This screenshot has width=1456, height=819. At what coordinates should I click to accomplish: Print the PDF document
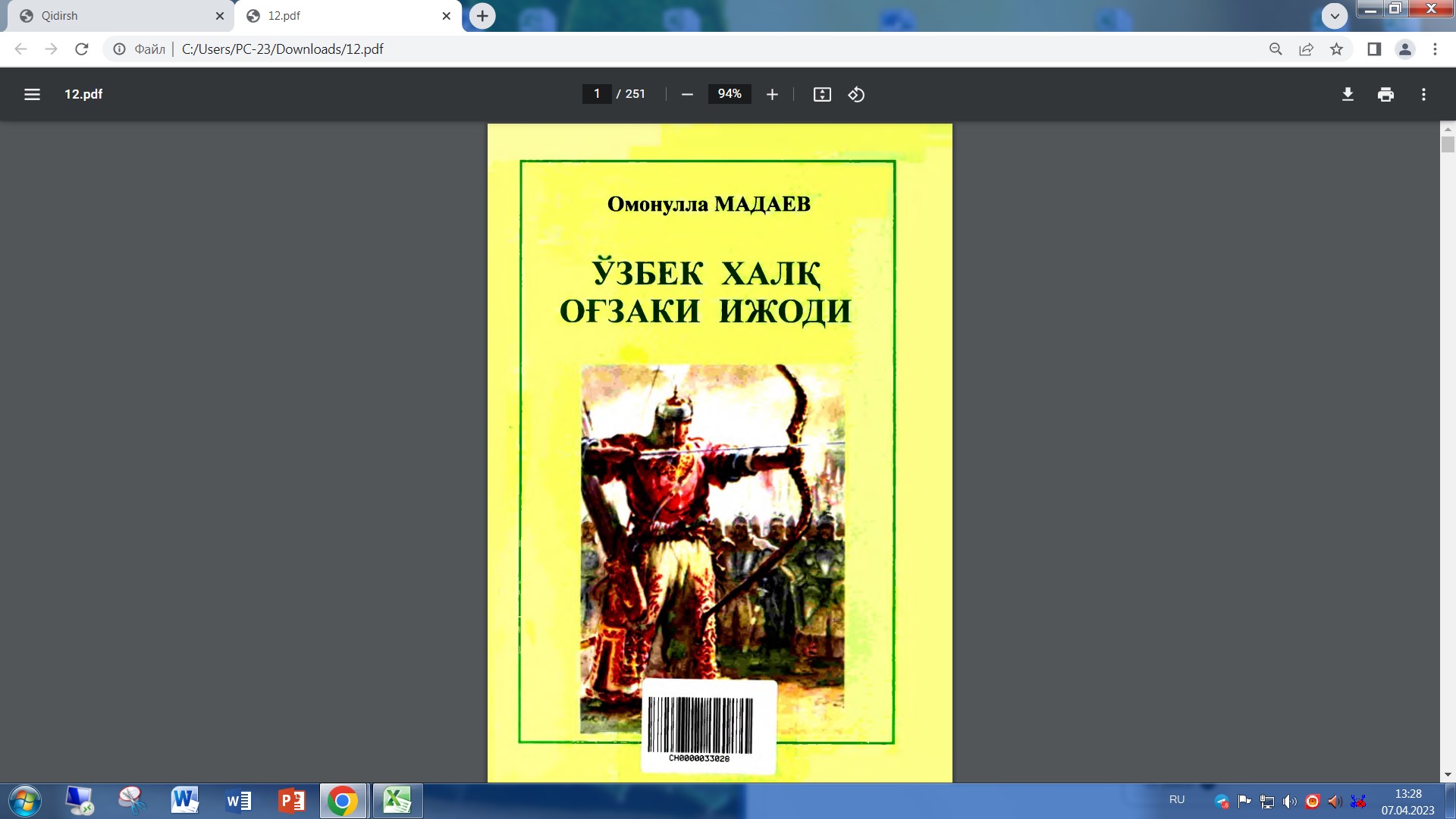point(1385,94)
